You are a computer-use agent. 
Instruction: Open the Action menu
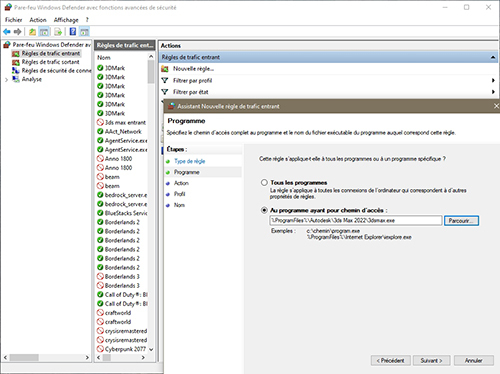[38, 20]
